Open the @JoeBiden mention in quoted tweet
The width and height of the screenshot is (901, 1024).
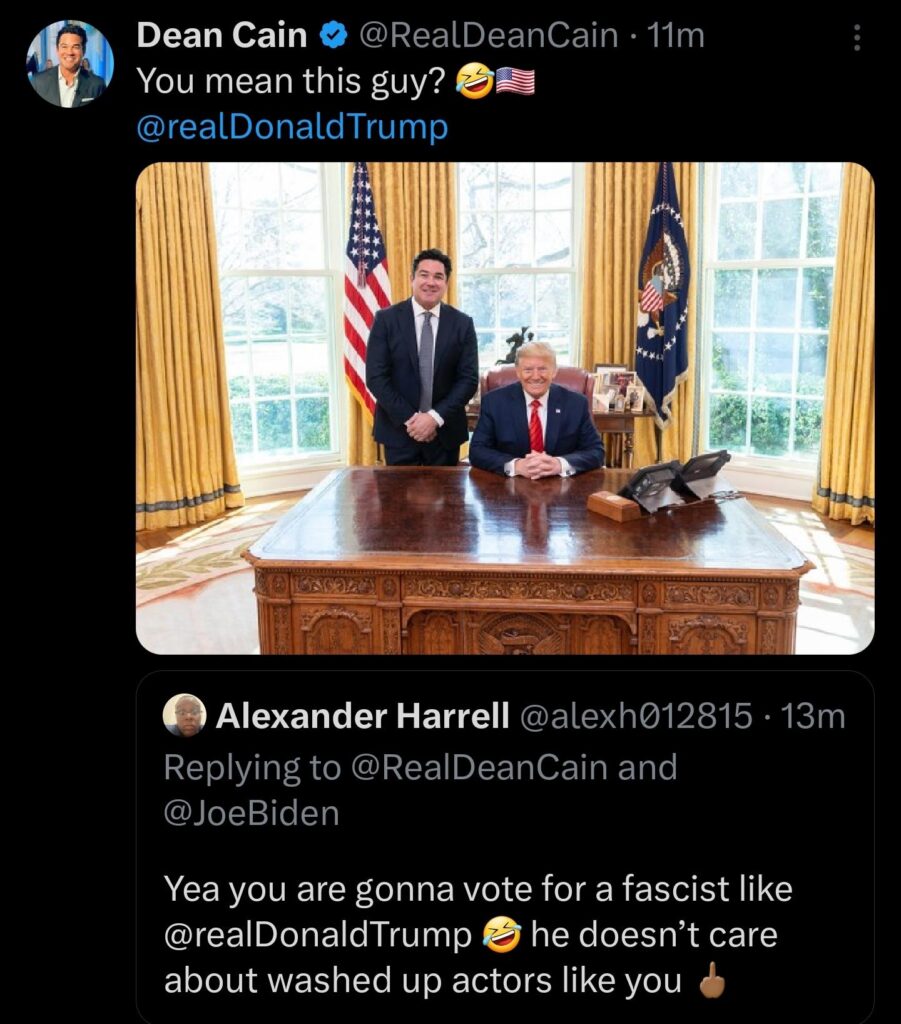tap(251, 814)
